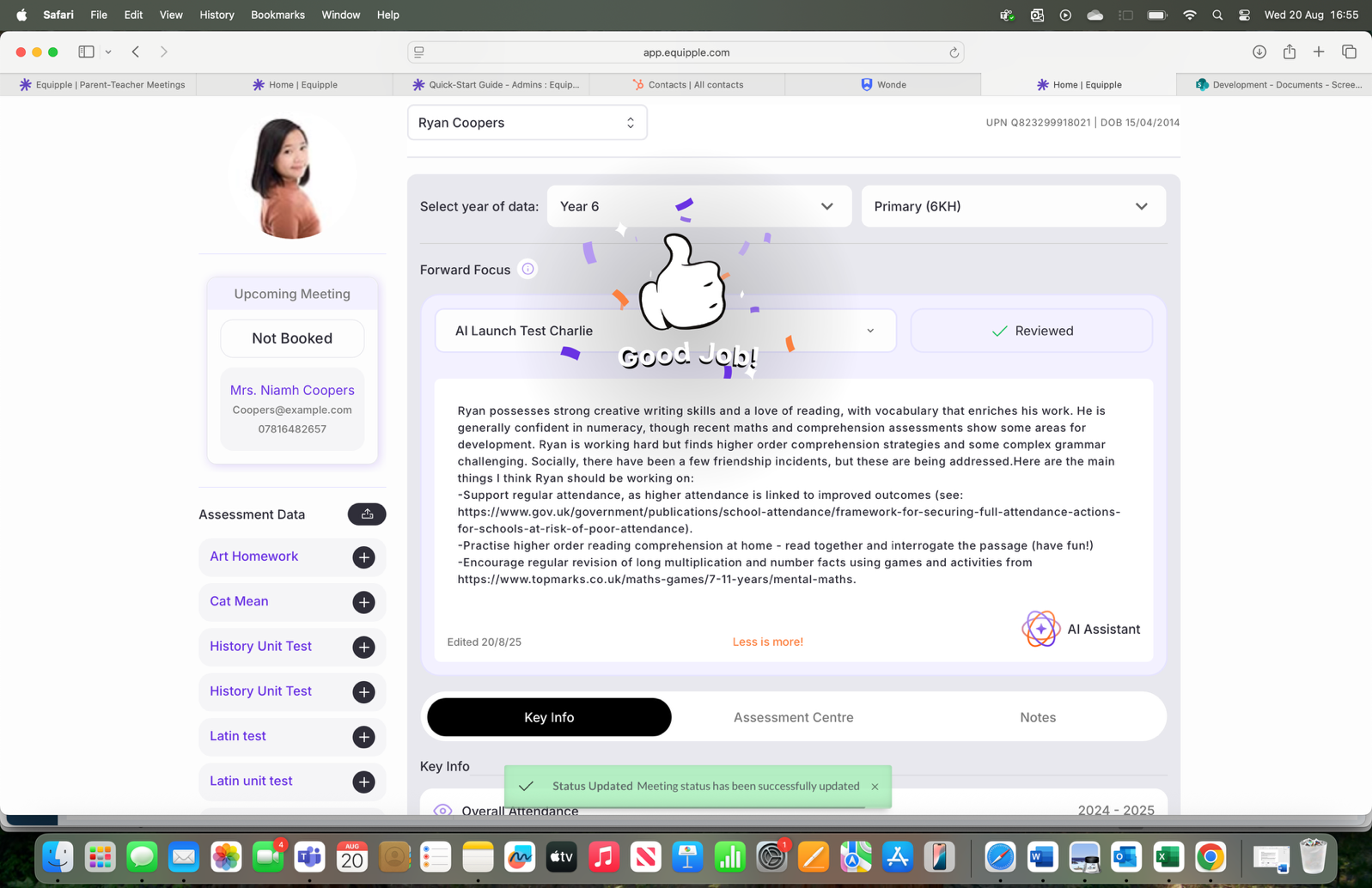Click the 07816482657 phone number

coord(292,429)
